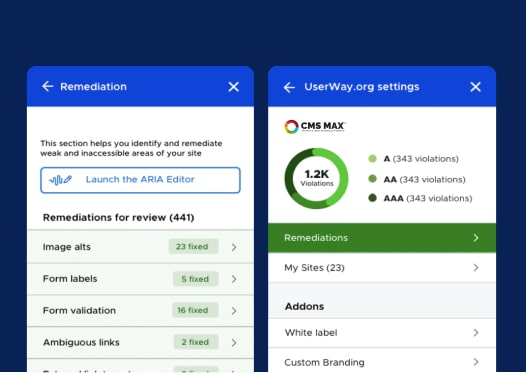Click the Remediations for review (441) heading

(118, 218)
